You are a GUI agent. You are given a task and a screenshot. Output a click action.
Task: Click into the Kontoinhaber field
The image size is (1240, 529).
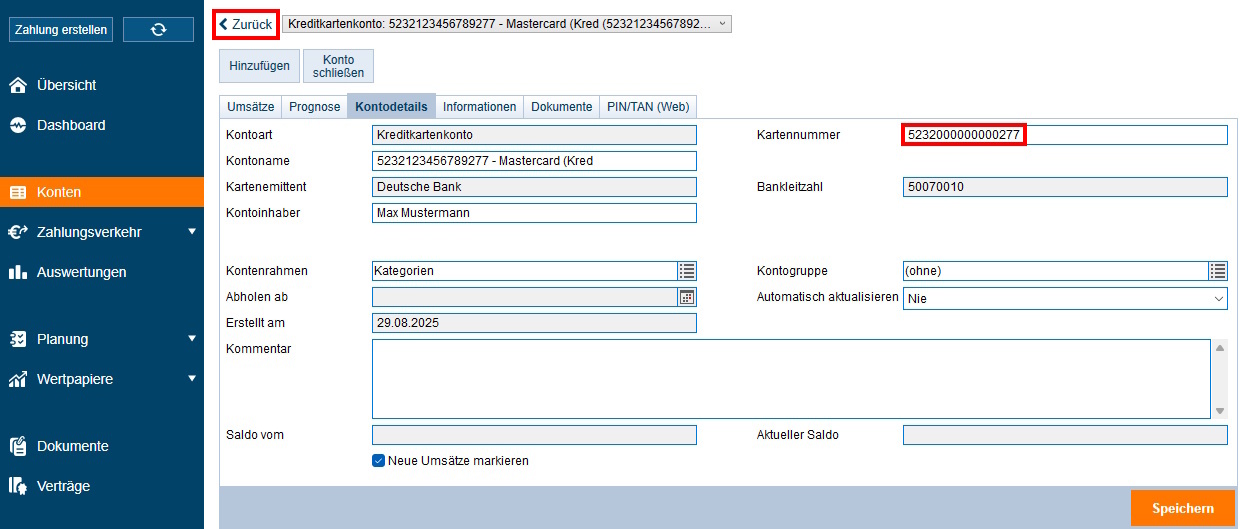(533, 213)
